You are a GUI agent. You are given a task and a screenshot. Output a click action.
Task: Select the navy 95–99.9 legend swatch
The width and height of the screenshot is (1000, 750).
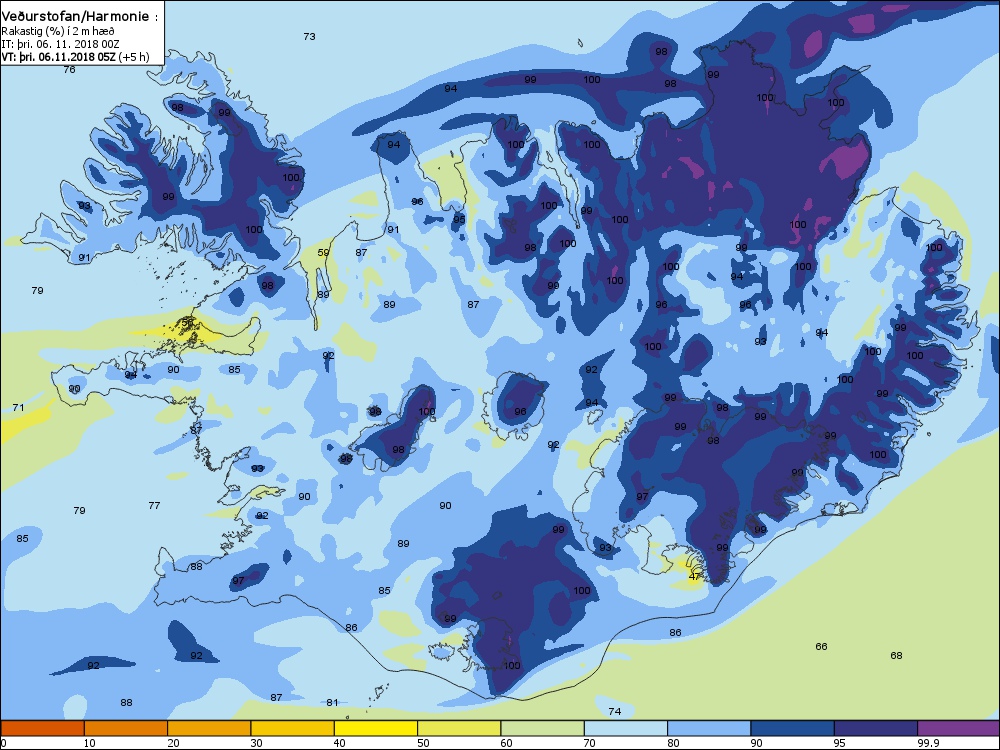coord(876,728)
